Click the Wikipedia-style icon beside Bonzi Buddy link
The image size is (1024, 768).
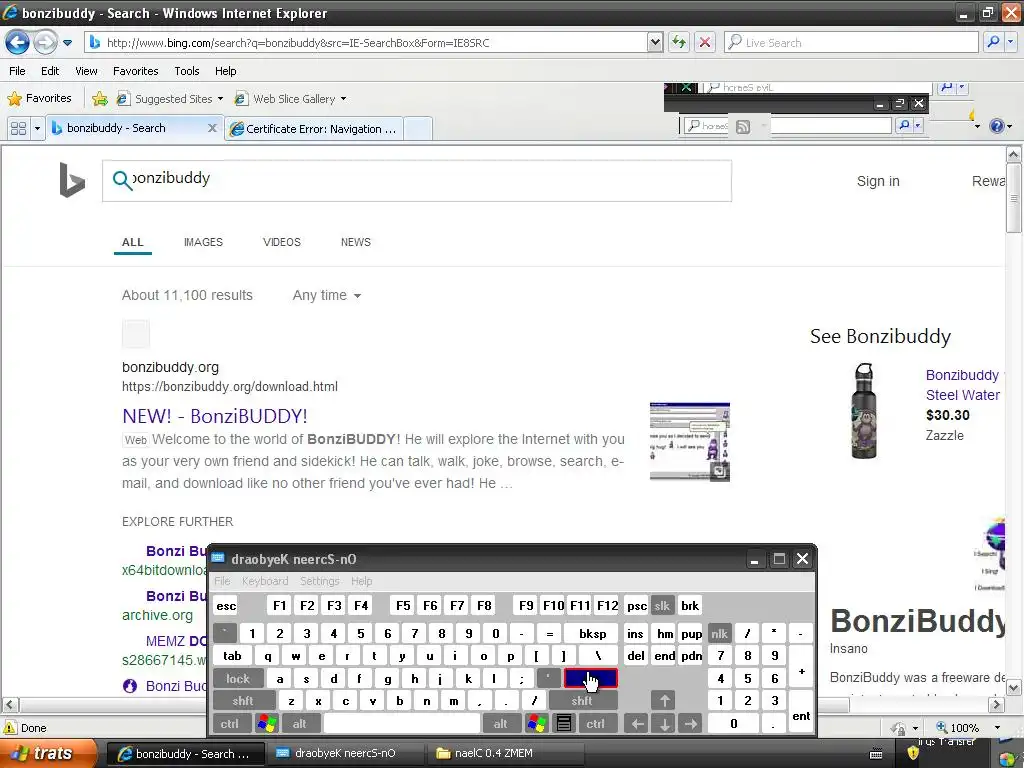point(130,686)
